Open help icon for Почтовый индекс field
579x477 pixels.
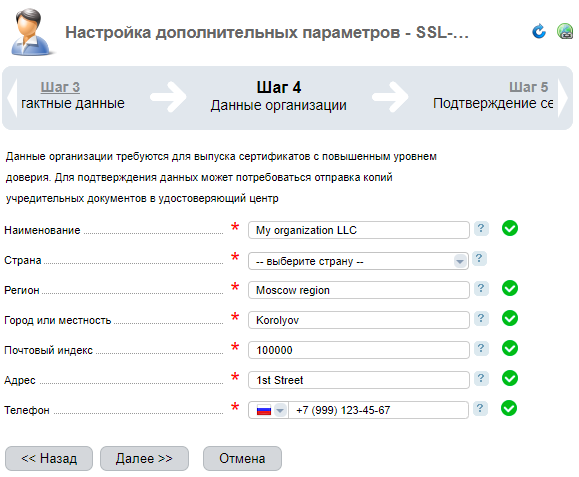click(x=481, y=348)
